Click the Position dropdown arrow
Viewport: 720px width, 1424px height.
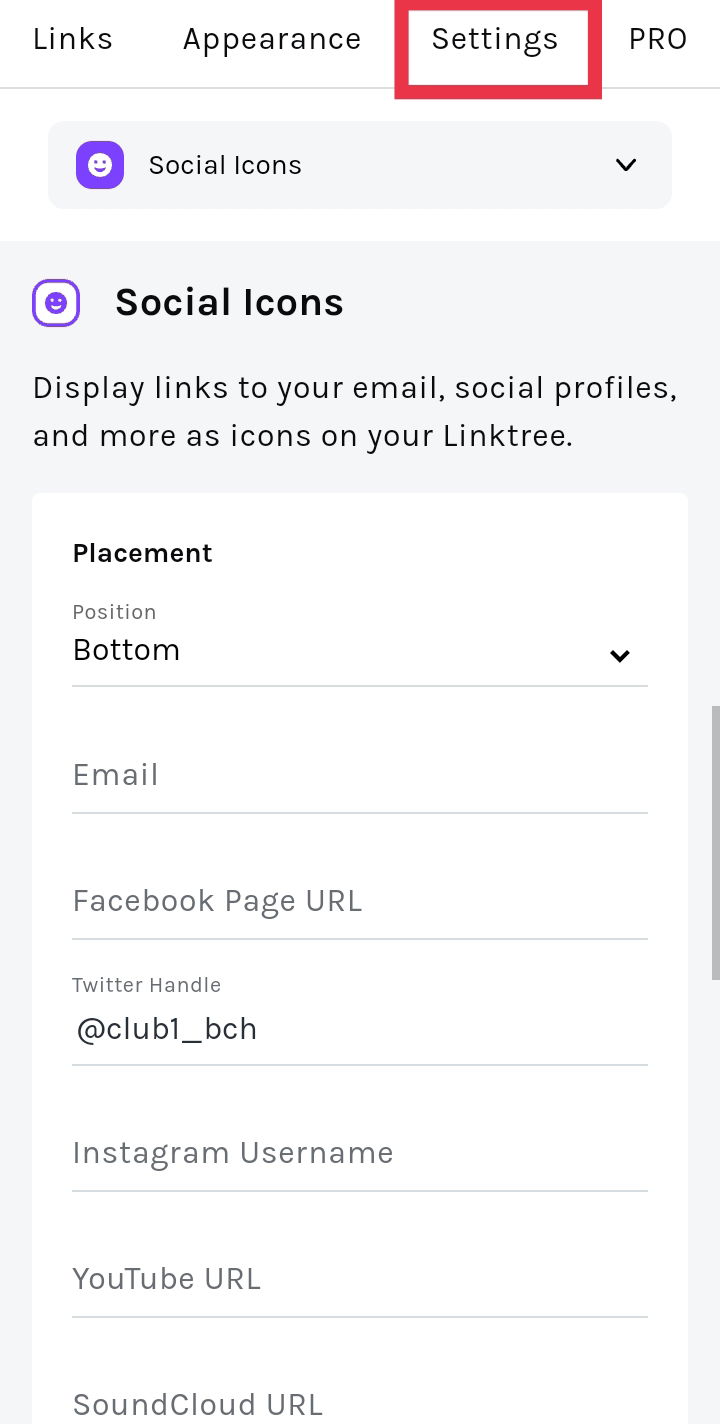point(620,656)
